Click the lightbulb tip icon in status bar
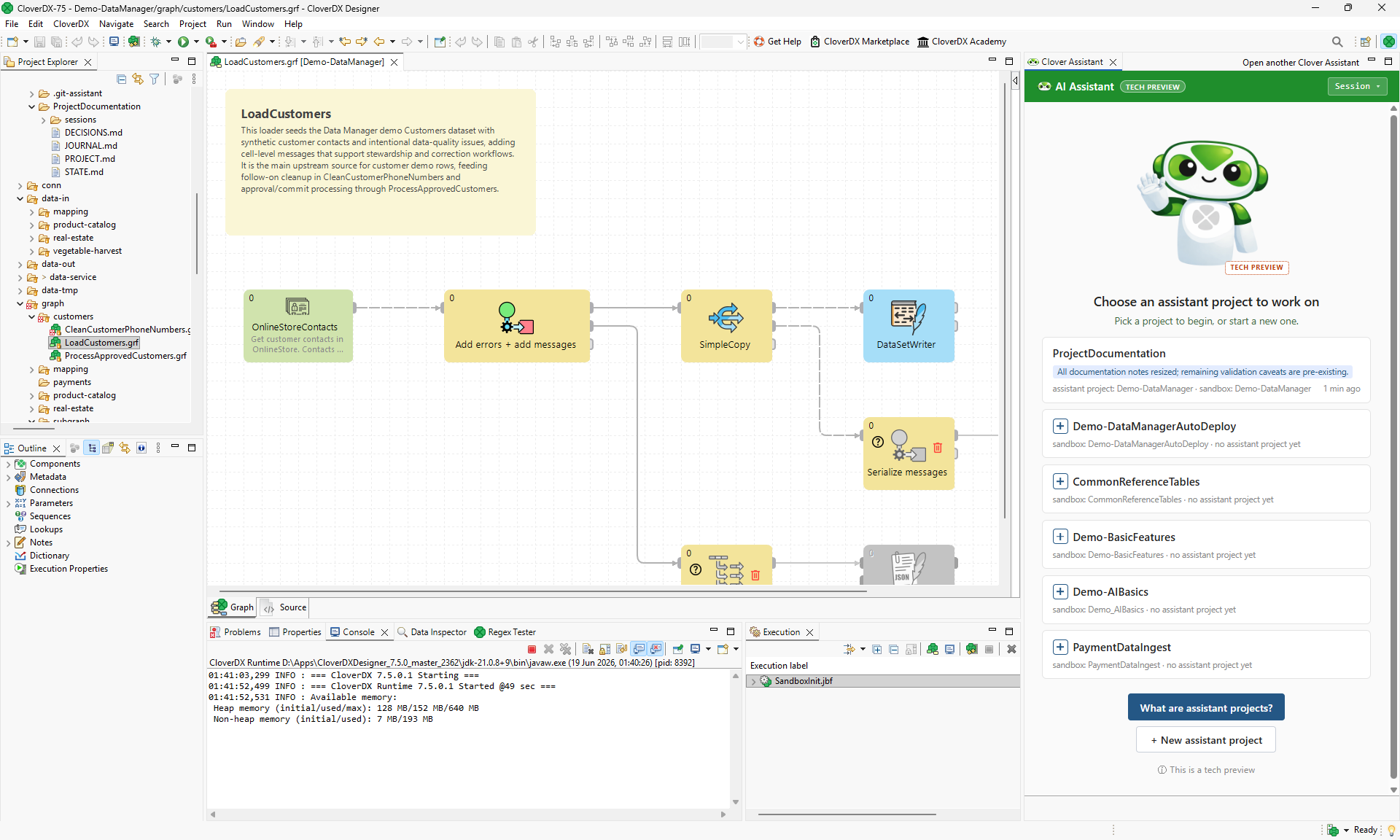Viewport: 1400px width, 840px height. (x=1391, y=830)
